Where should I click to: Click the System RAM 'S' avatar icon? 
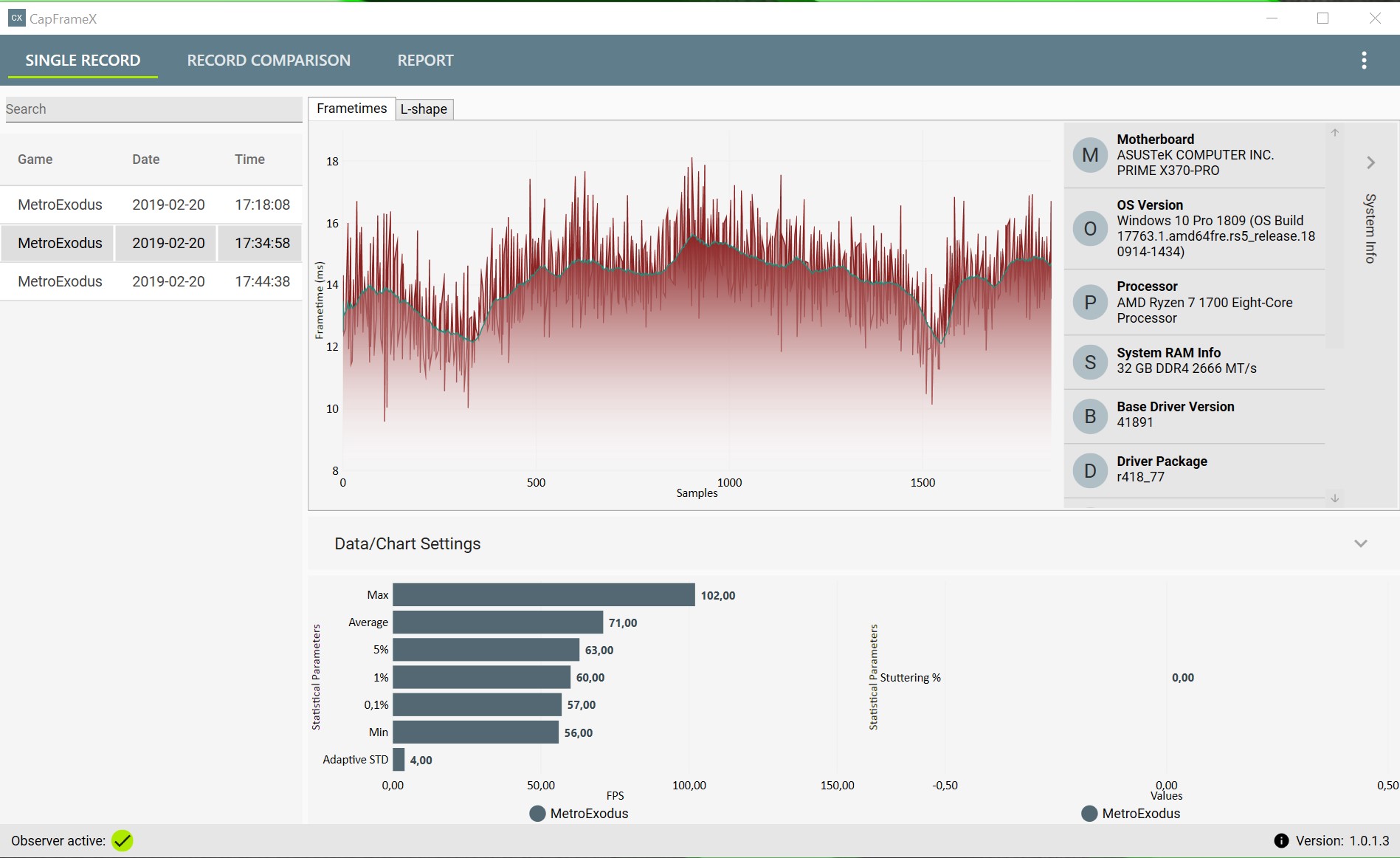tap(1090, 362)
